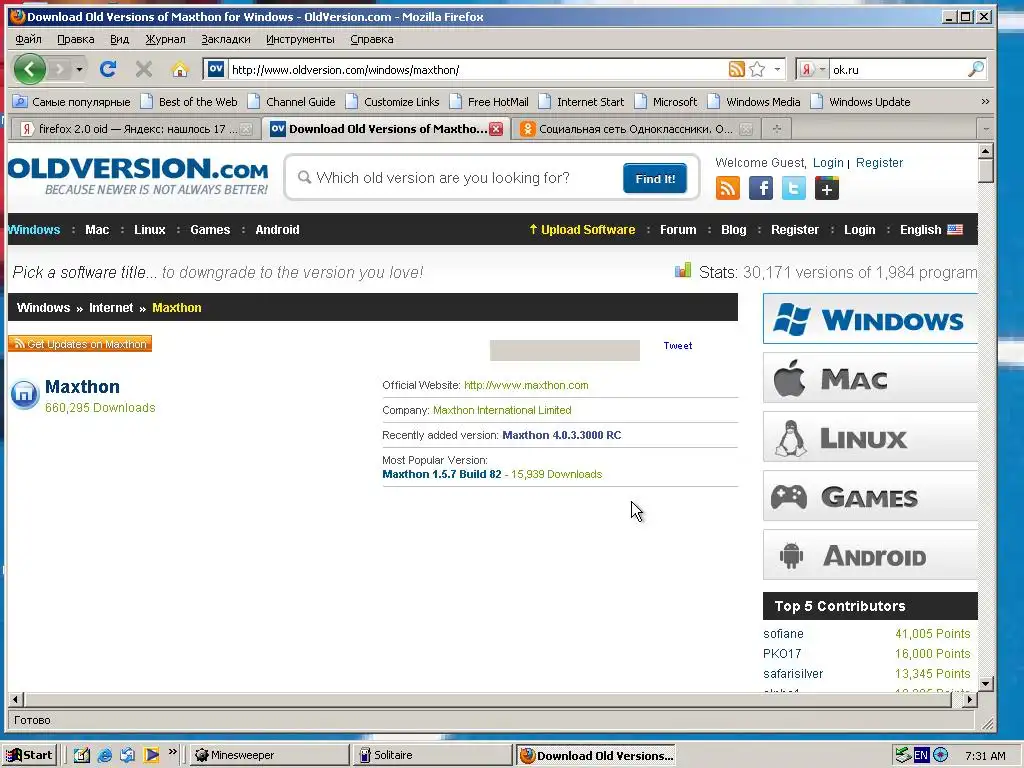
Task: Open the Internet breadcrumb link
Action: pyautogui.click(x=111, y=308)
